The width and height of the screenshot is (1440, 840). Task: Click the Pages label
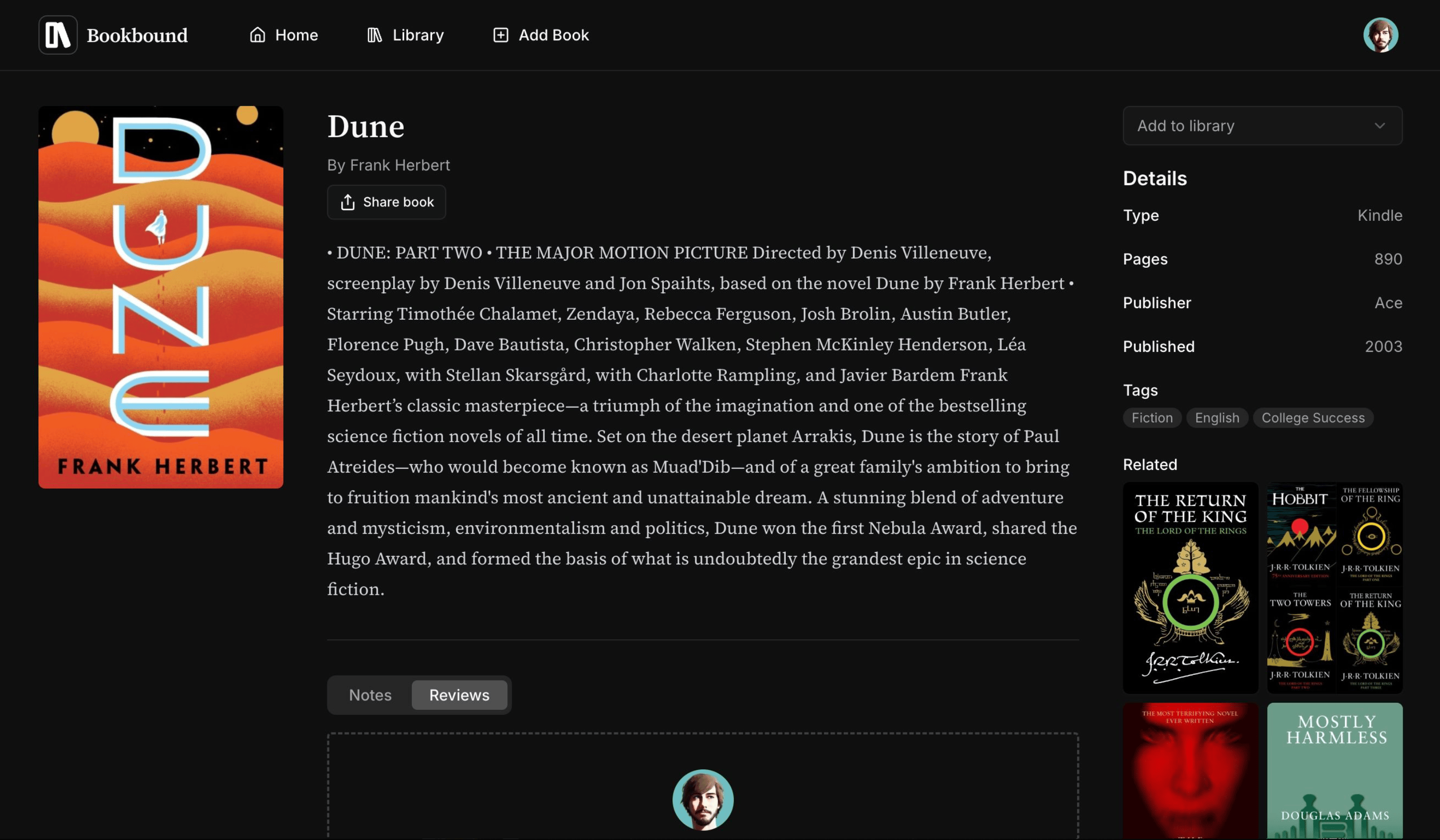tap(1145, 259)
